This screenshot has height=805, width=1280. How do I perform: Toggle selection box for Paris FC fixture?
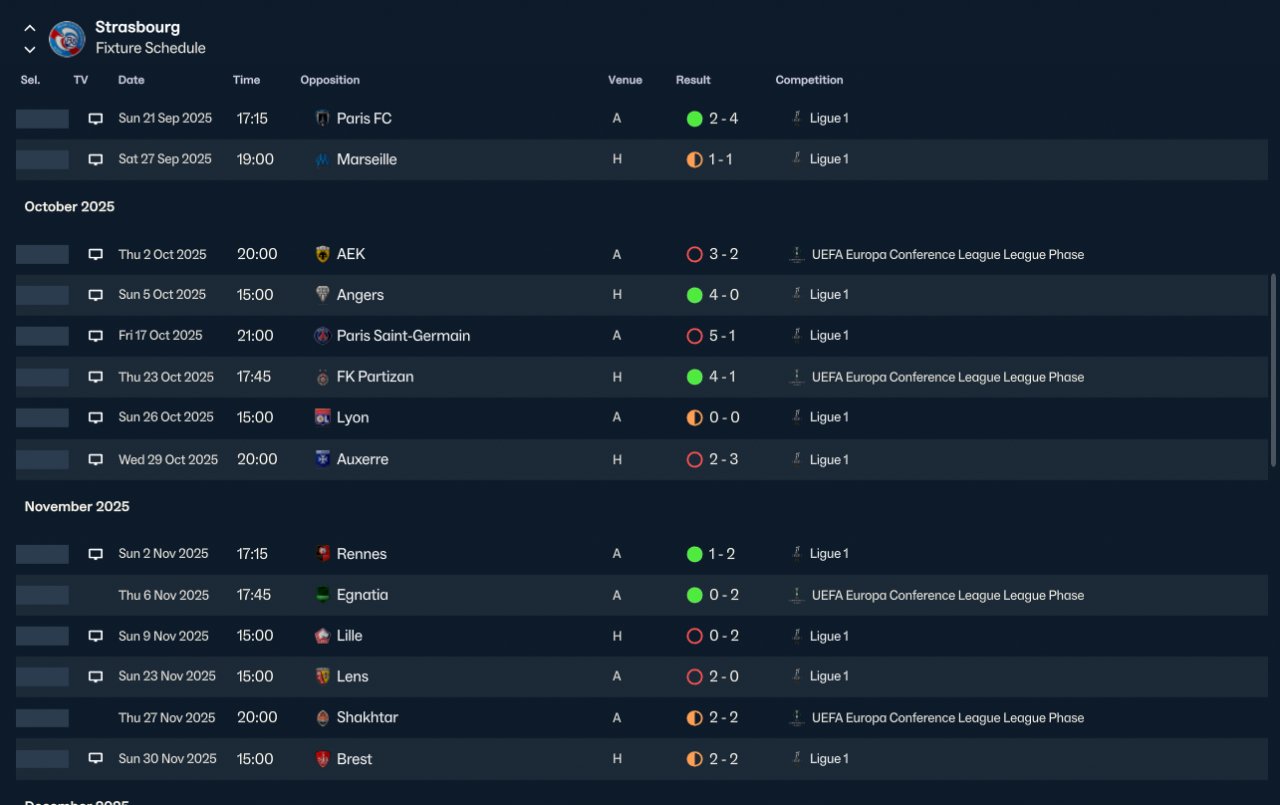pos(42,119)
